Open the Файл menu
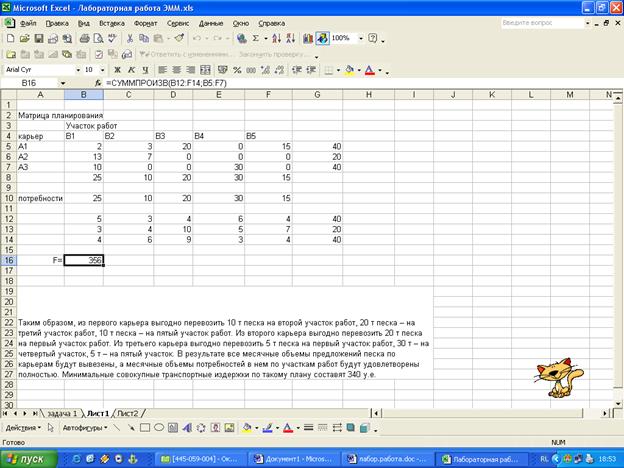 [28, 23]
